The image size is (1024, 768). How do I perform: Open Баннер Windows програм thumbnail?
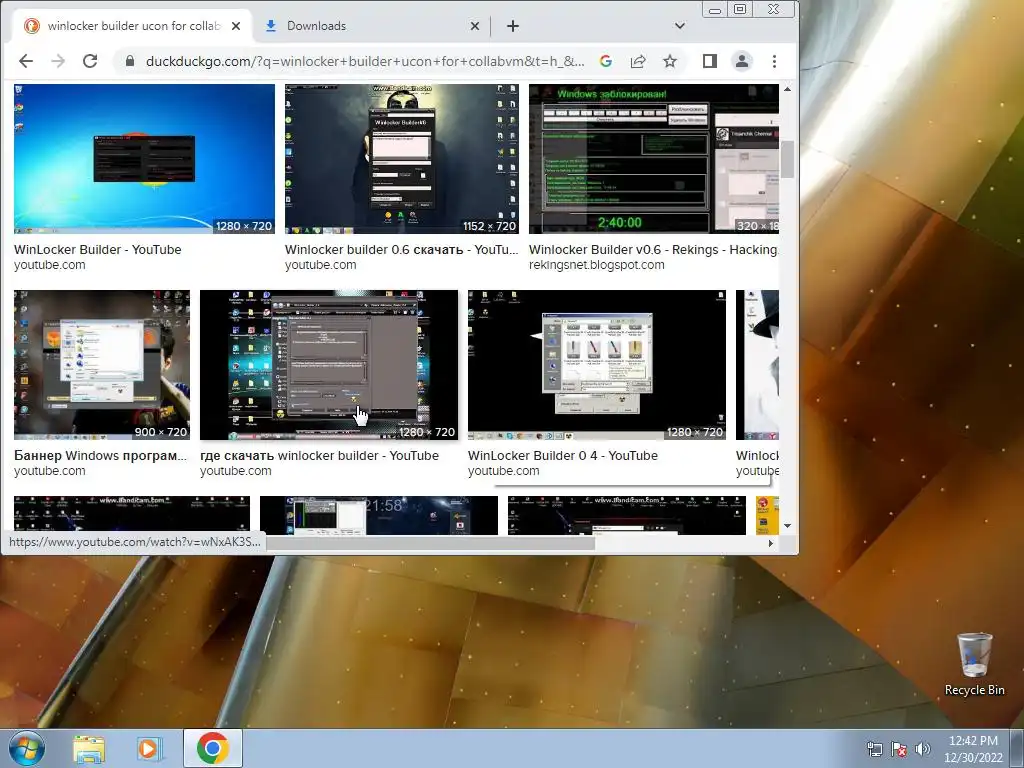click(102, 365)
